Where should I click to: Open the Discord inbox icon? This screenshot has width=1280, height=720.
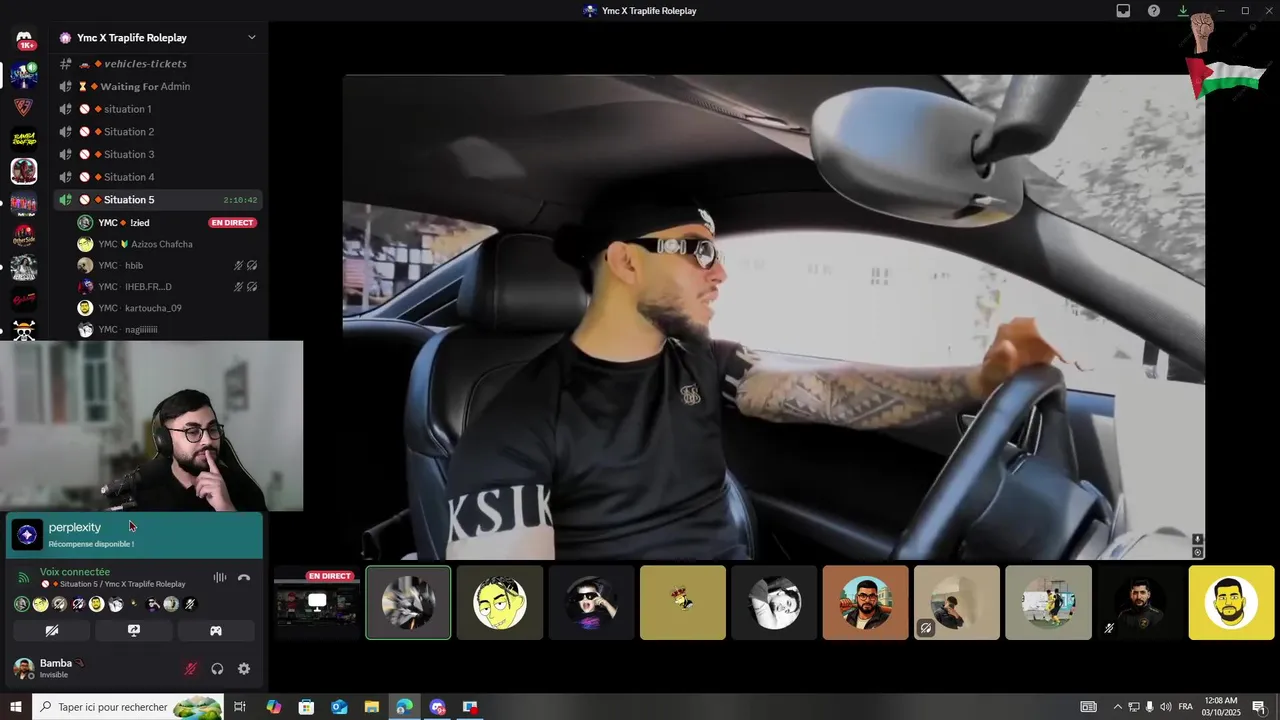click(x=1123, y=11)
